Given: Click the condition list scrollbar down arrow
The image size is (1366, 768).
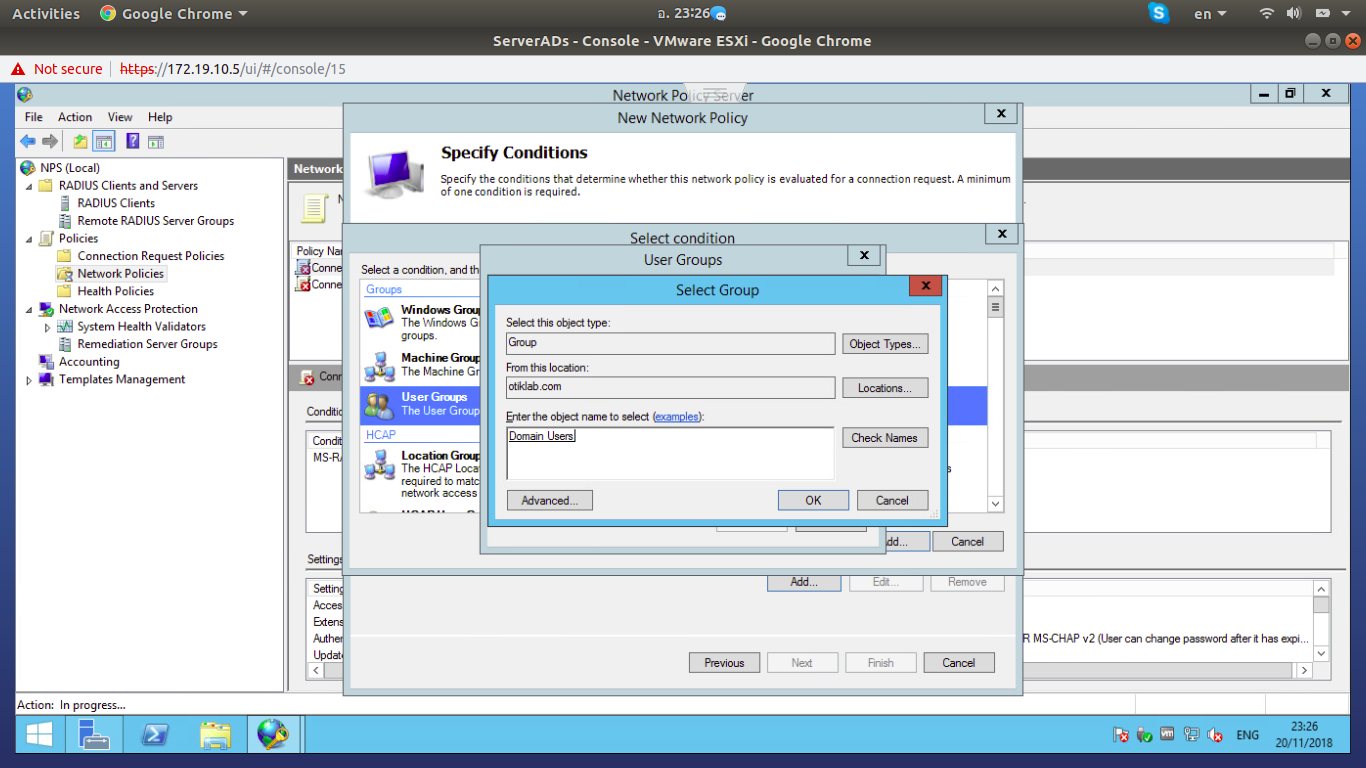Looking at the screenshot, I should [995, 505].
